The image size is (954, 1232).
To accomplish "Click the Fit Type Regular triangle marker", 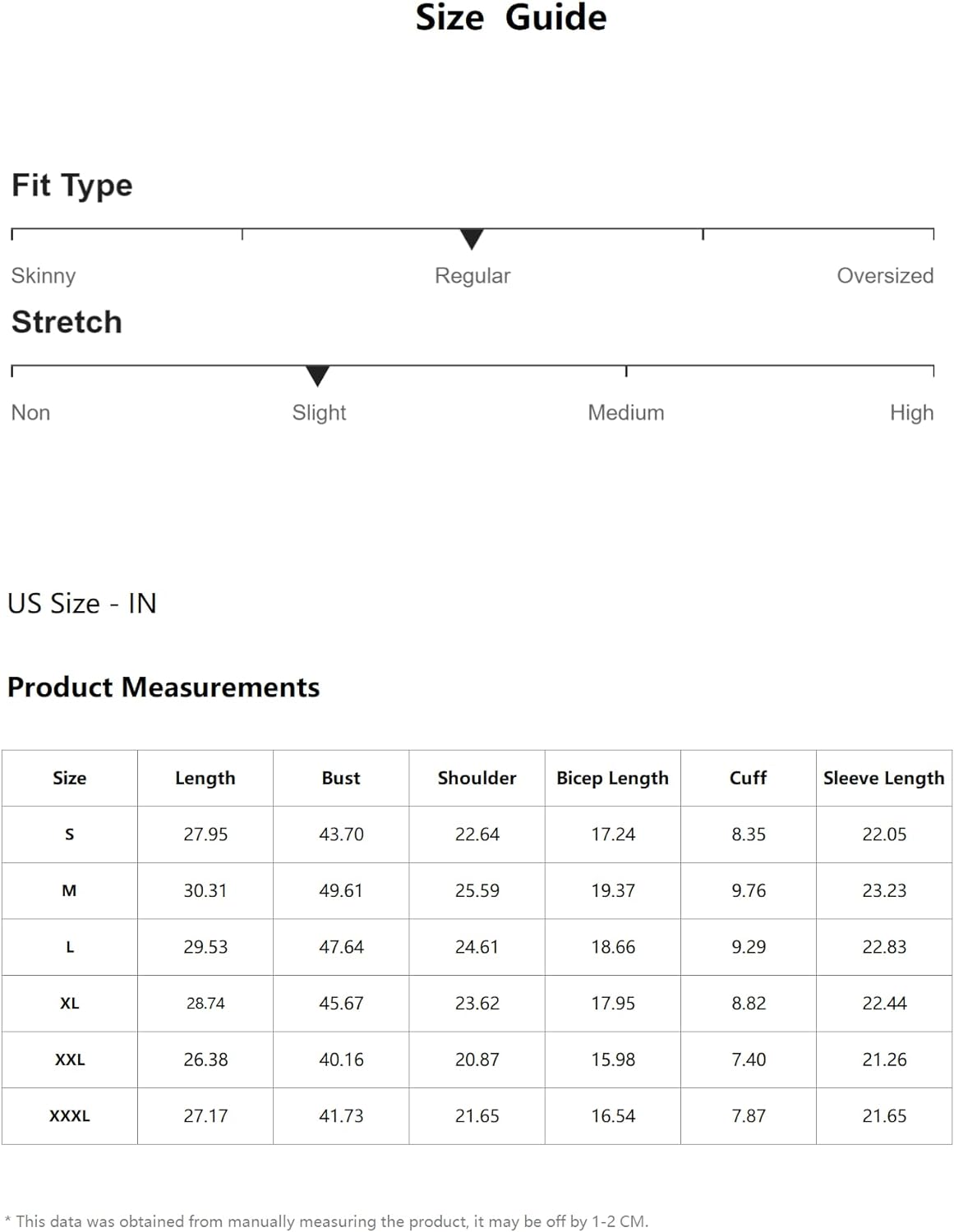I will coord(472,239).
